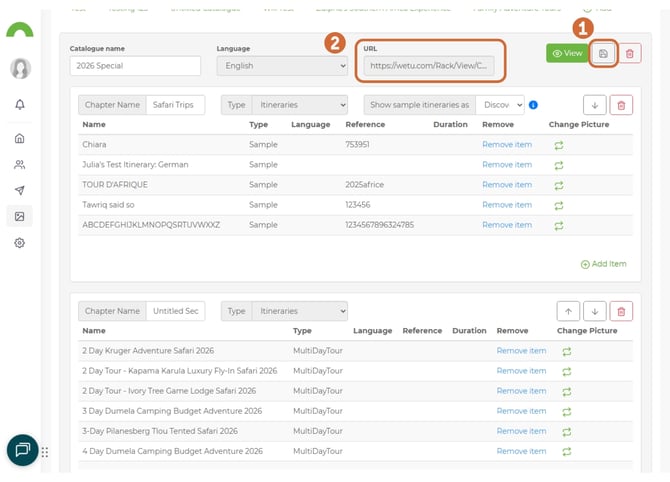This screenshot has height=482, width=670.
Task: Click the save catalogue disk icon
Action: (603, 54)
